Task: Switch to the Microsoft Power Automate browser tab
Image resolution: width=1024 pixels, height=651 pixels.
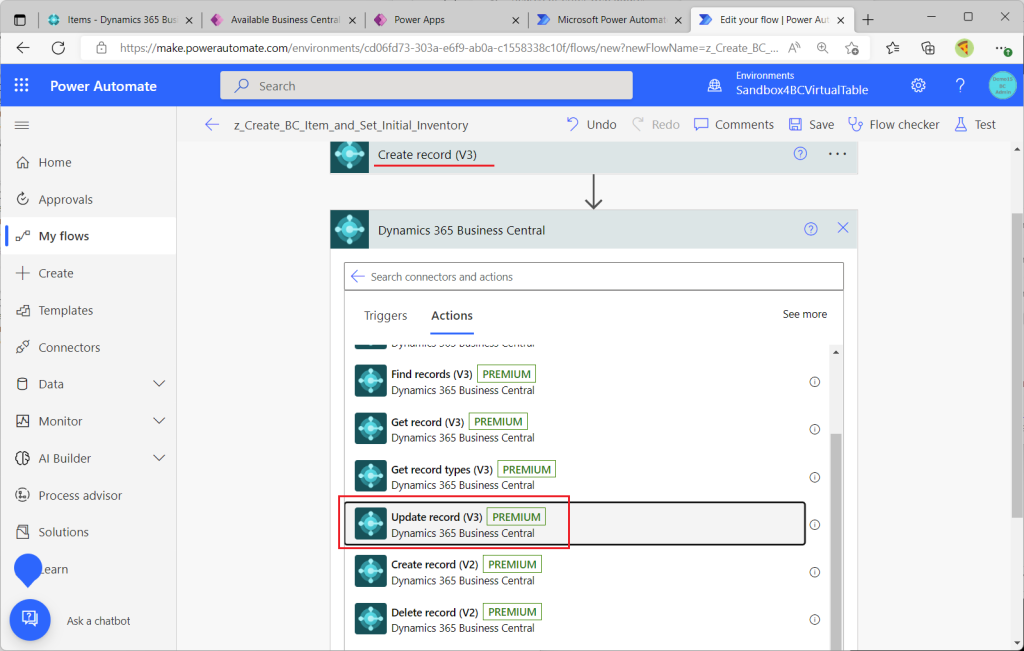Action: (609, 20)
